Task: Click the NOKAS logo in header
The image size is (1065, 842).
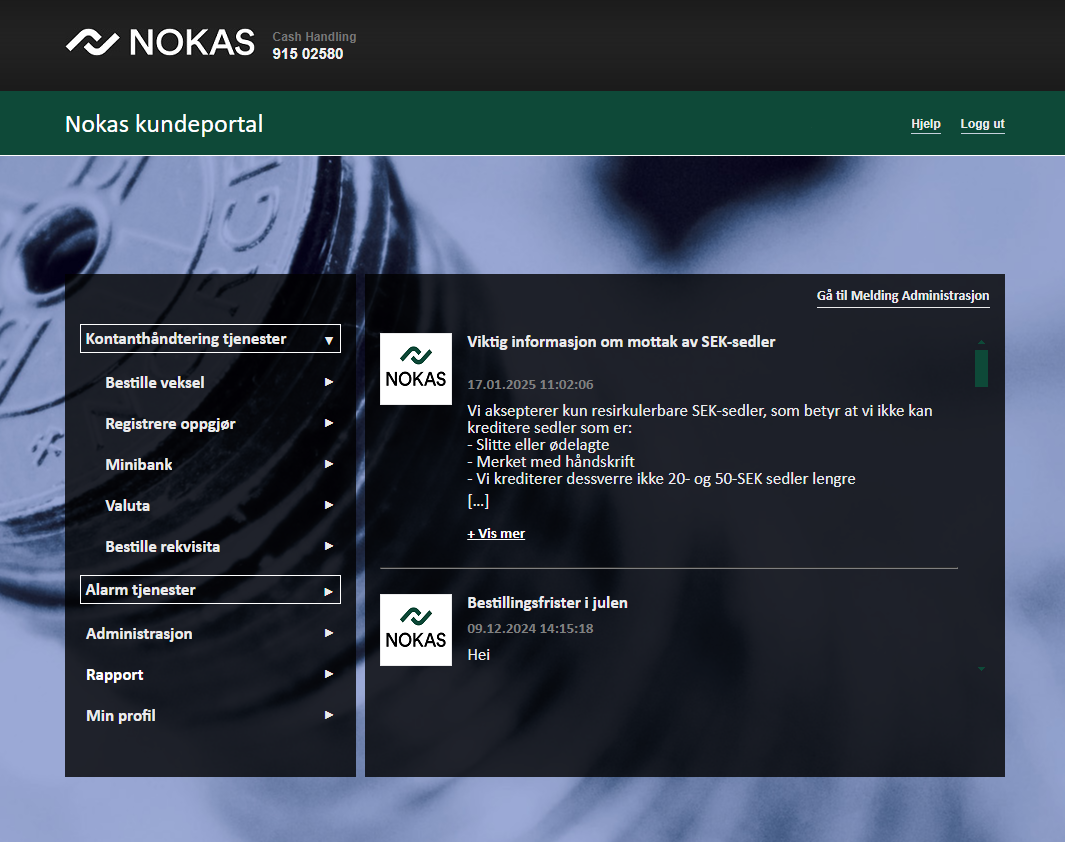Action: (160, 42)
